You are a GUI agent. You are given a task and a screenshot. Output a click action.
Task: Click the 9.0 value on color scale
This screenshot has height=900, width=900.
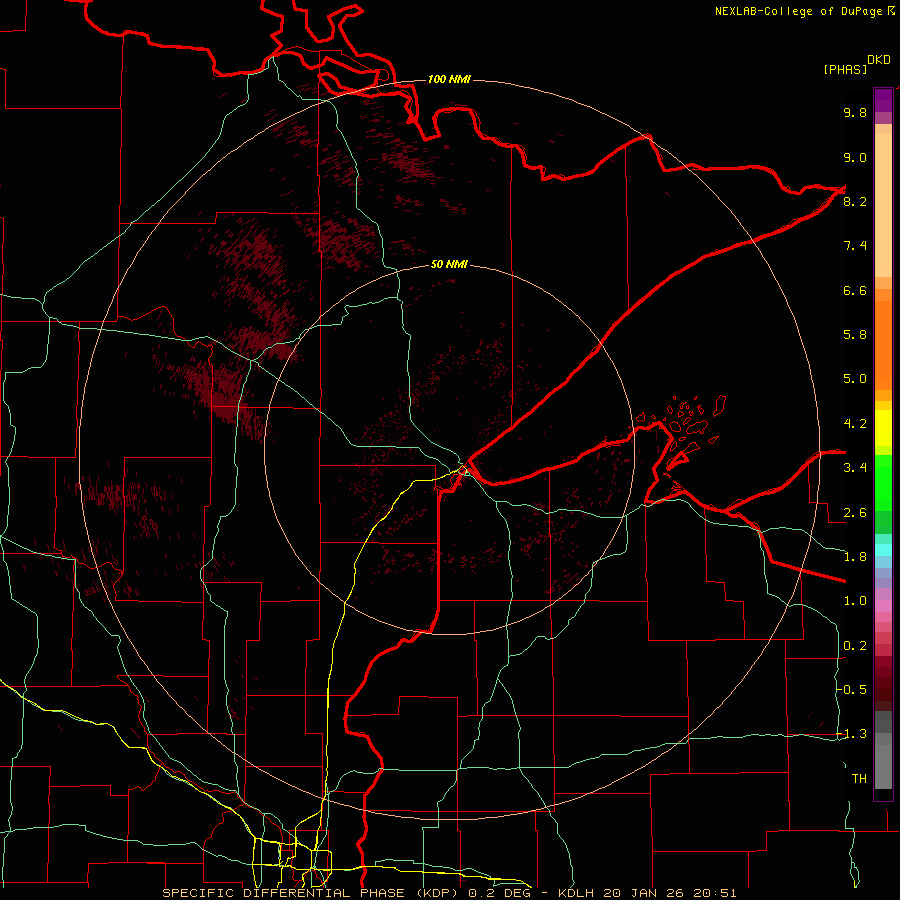[x=855, y=157]
